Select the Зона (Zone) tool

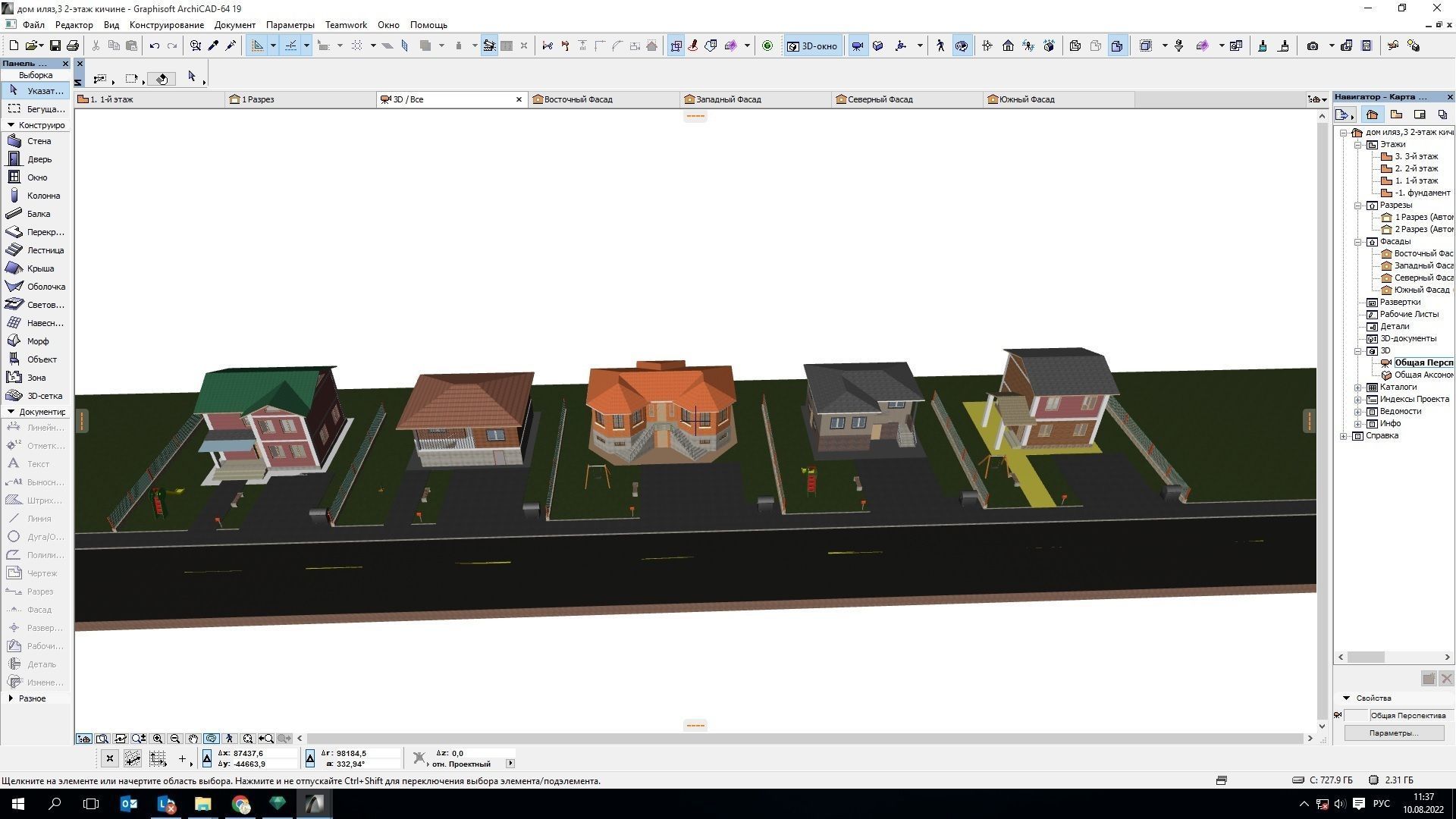point(36,378)
